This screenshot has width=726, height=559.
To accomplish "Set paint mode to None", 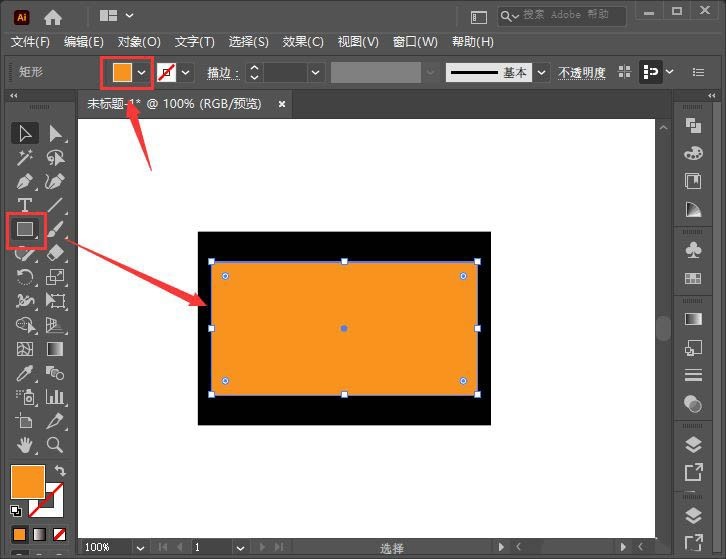I will click(x=59, y=535).
